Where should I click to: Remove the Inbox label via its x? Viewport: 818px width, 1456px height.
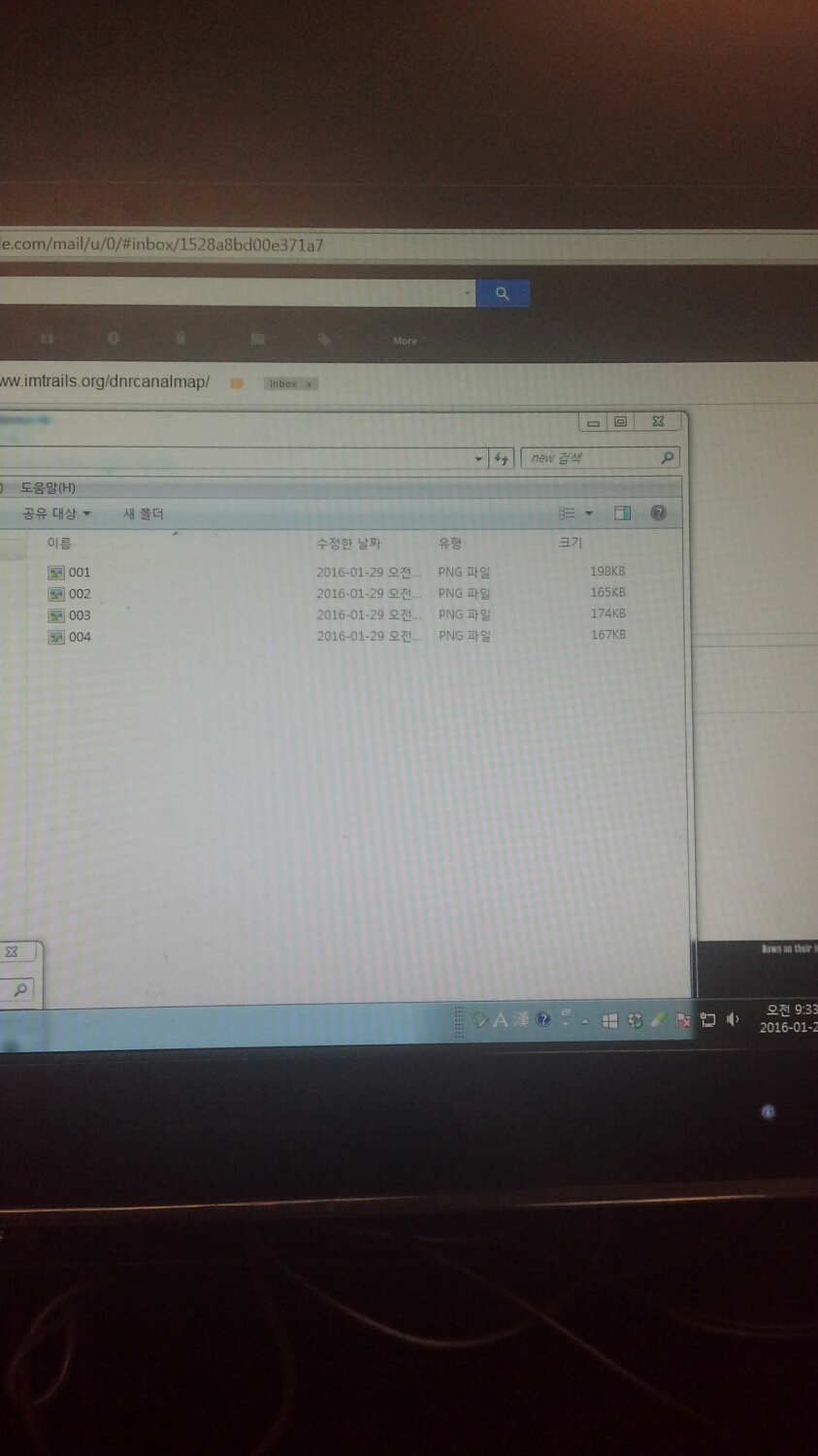pos(310,383)
